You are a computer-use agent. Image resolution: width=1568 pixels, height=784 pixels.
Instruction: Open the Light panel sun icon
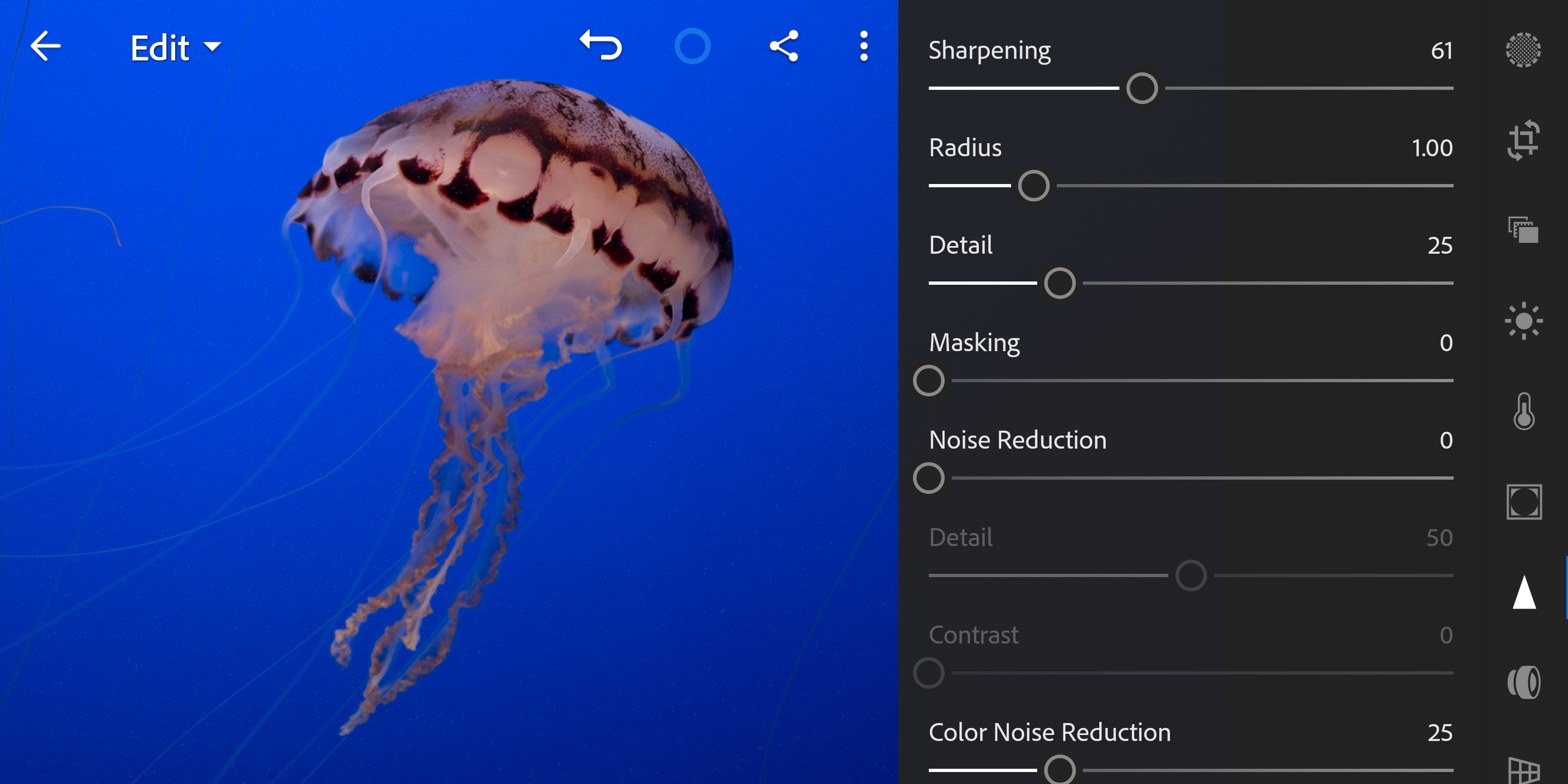coord(1523,321)
